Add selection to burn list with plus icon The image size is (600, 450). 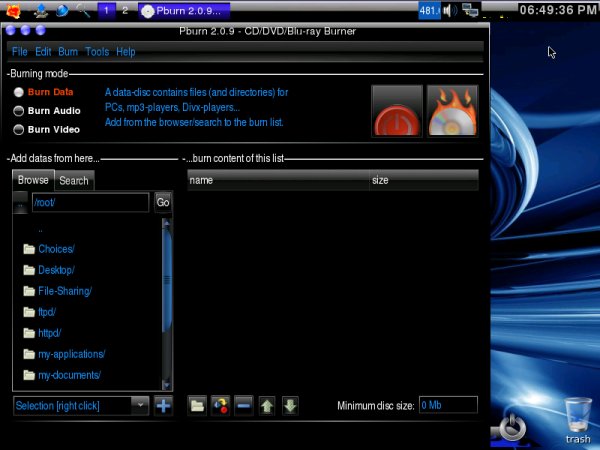[163, 405]
